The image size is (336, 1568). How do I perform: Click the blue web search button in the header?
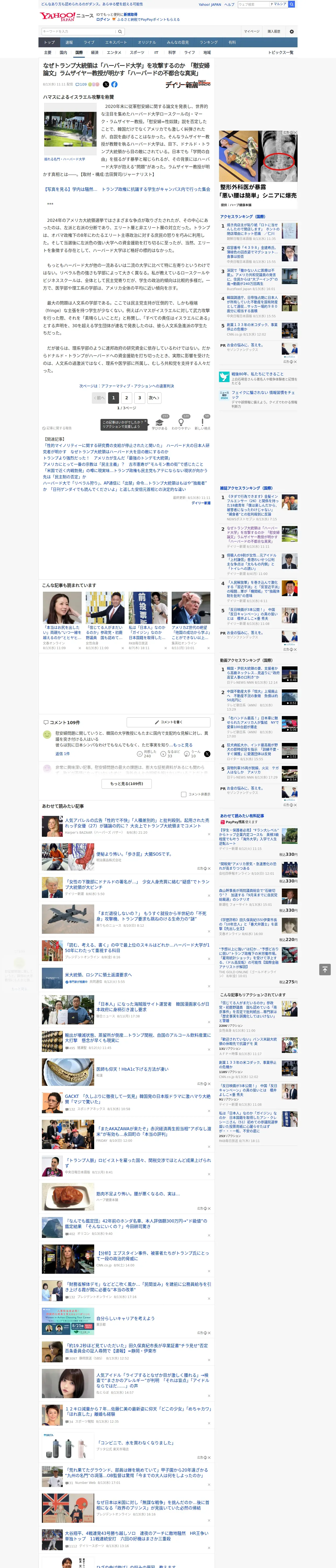pyautogui.click(x=292, y=4)
